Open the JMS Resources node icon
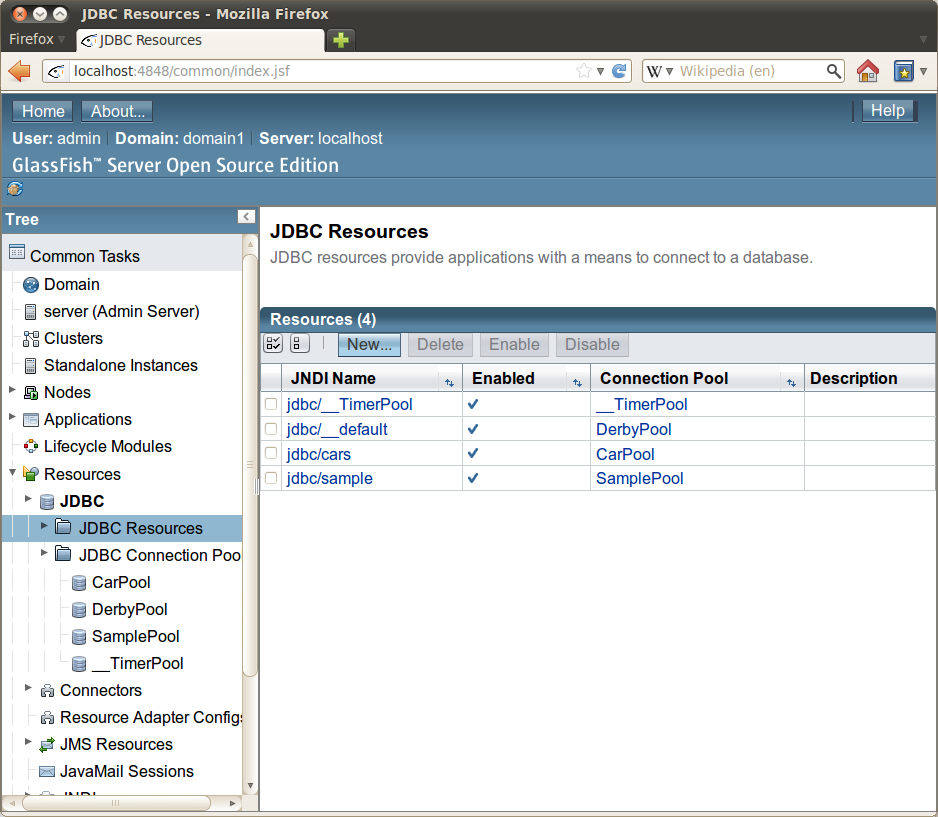938x817 pixels. [x=47, y=744]
